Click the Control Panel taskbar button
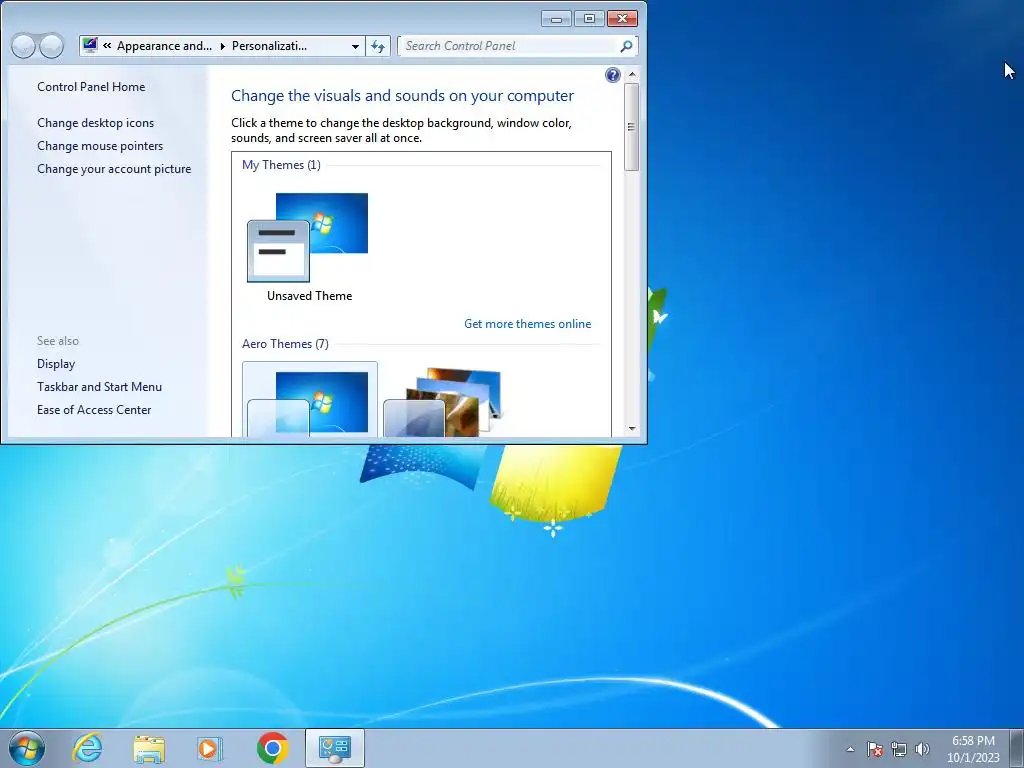 pyautogui.click(x=334, y=748)
